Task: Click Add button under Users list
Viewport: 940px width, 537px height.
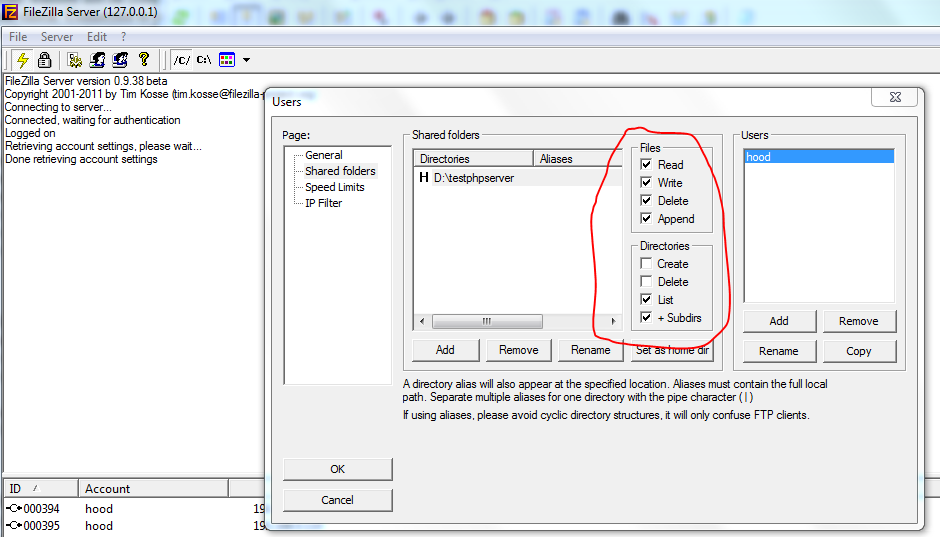Action: [x=779, y=321]
